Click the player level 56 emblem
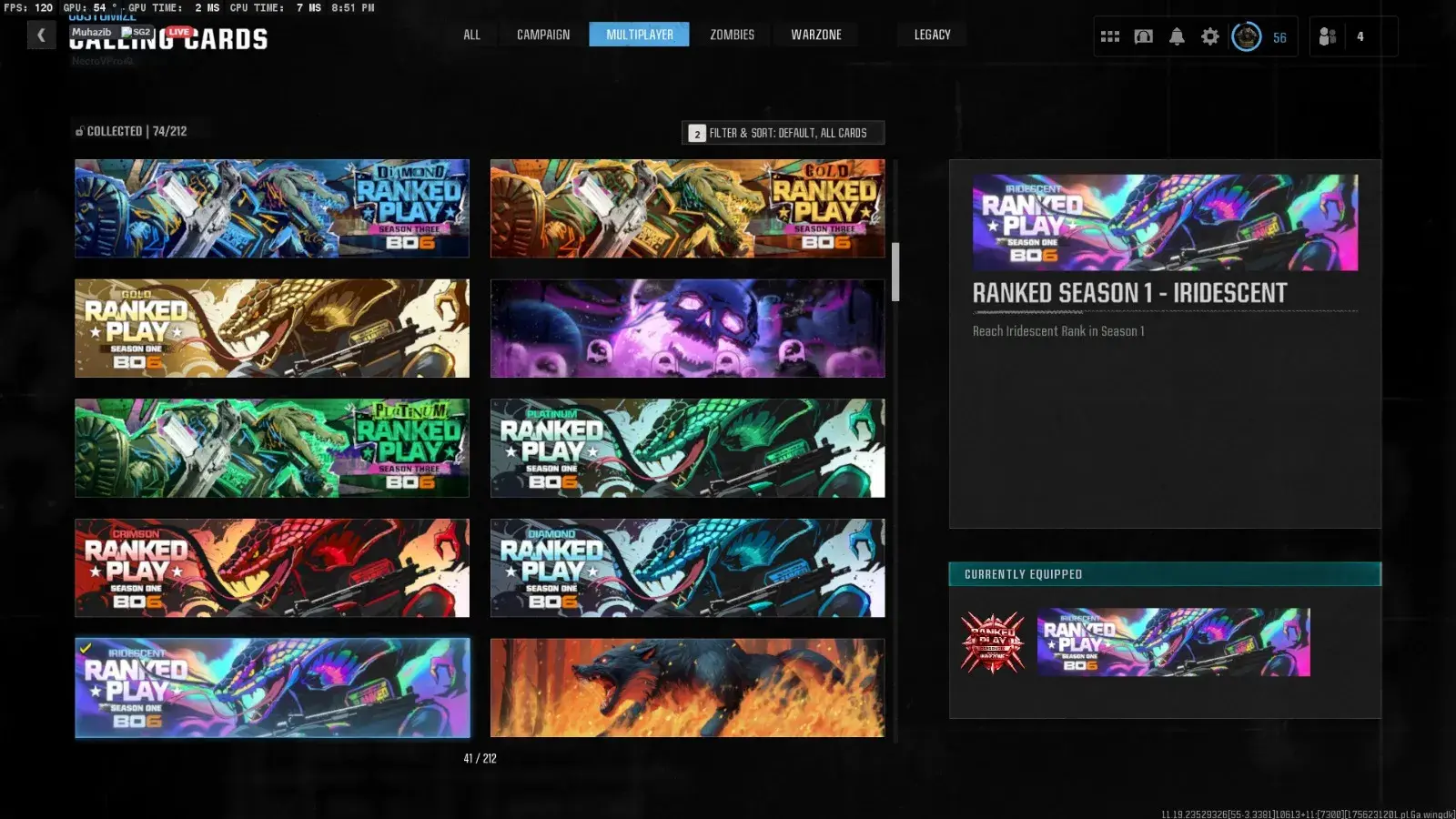This screenshot has height=819, width=1456. pos(1247,37)
